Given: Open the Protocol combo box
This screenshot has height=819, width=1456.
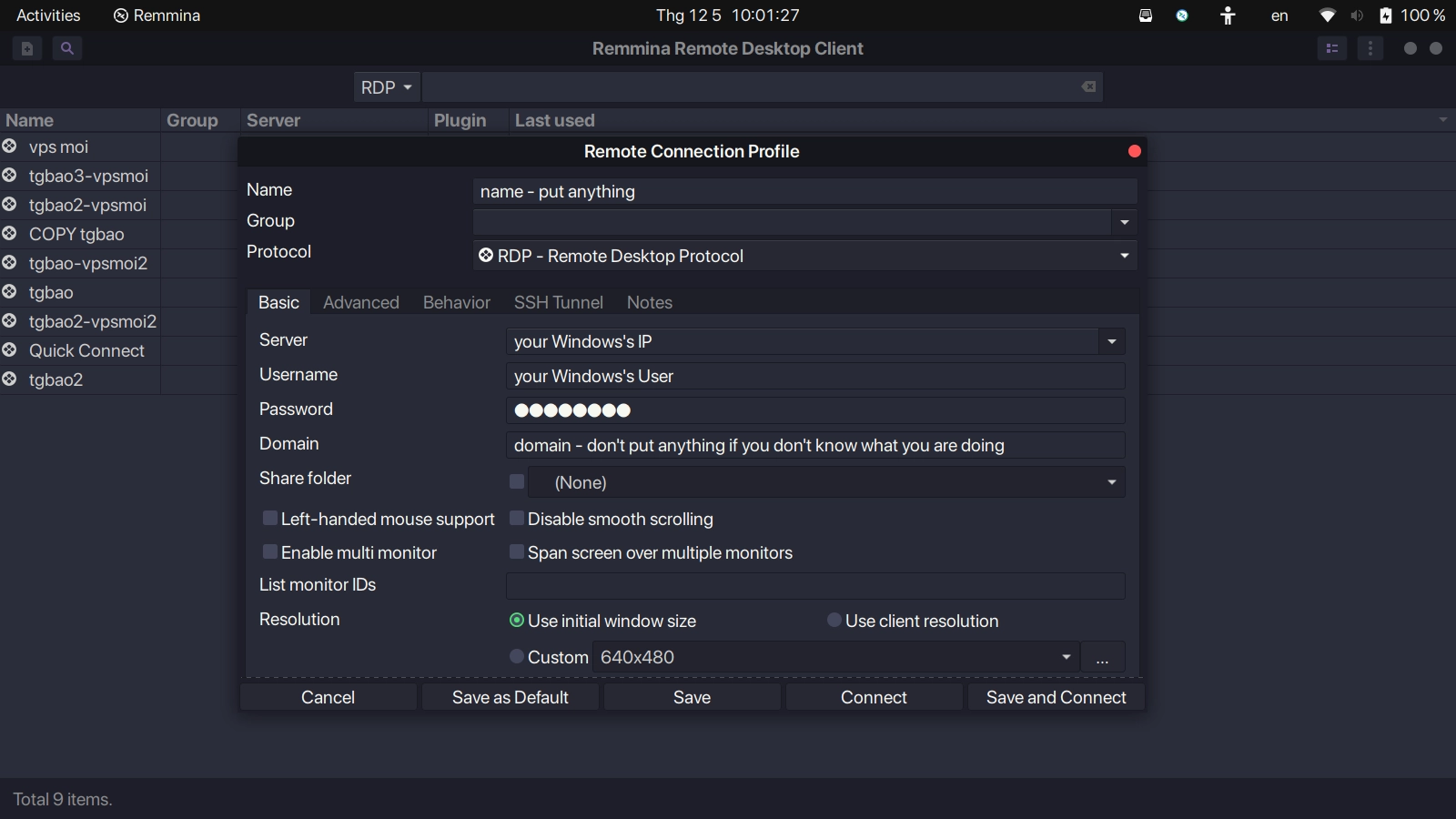Looking at the screenshot, I should tap(805, 256).
